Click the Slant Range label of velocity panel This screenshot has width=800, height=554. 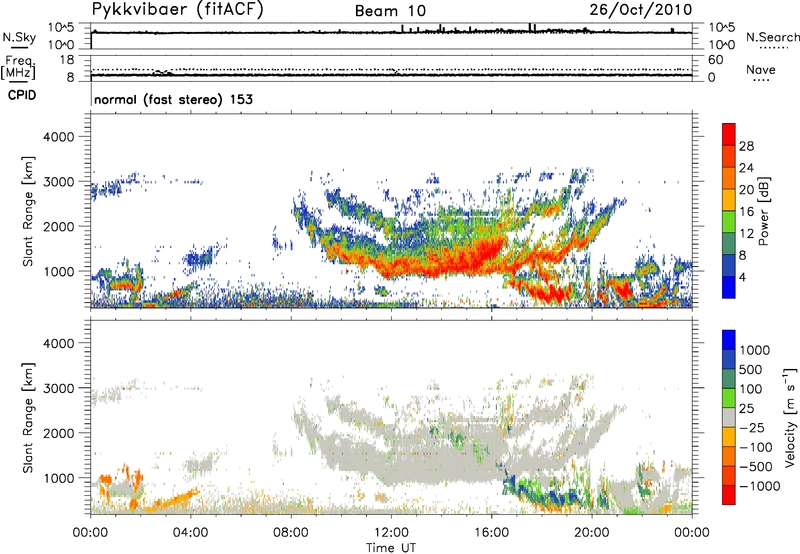pos(28,418)
